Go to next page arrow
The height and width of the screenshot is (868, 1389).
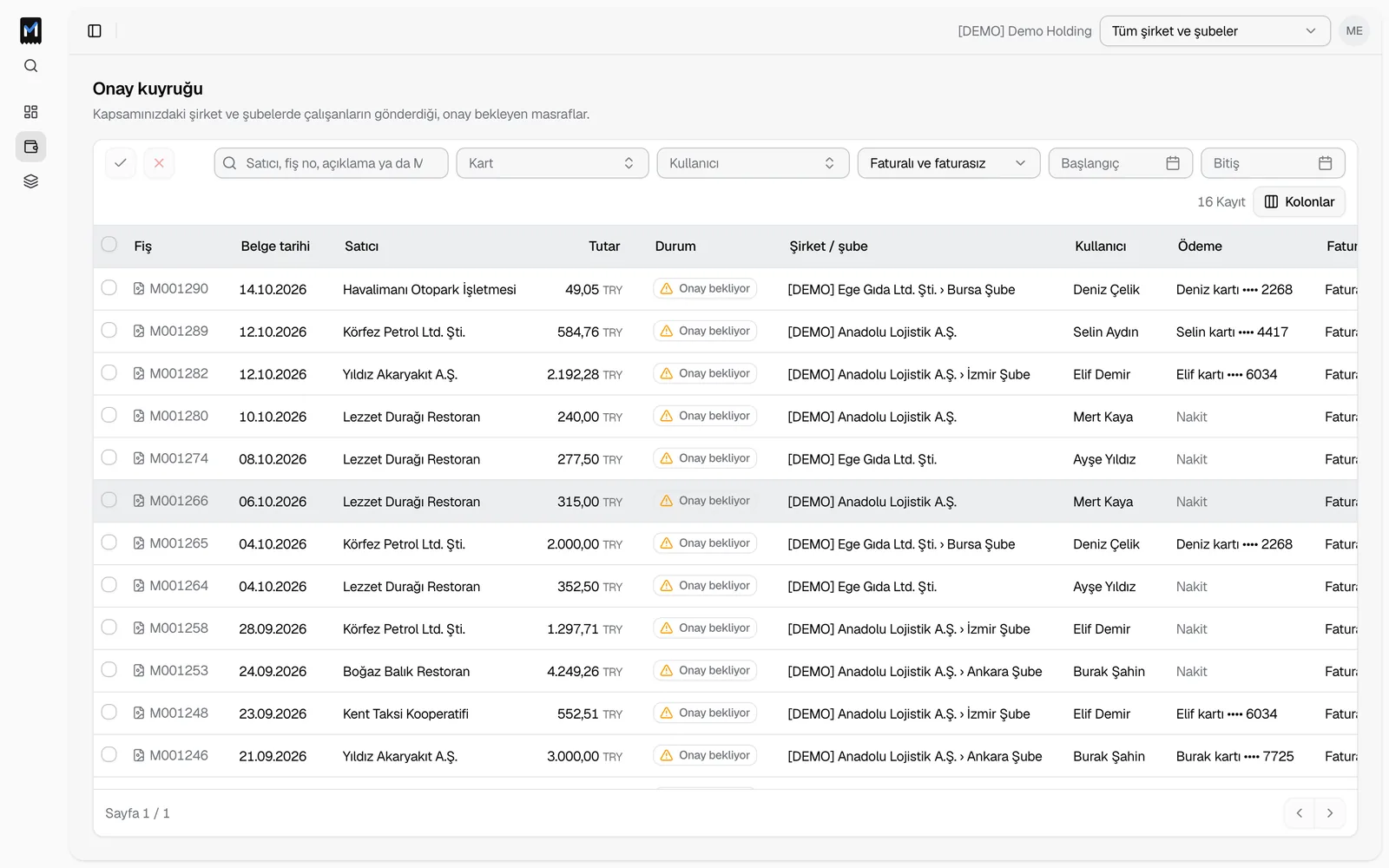pos(1330,813)
